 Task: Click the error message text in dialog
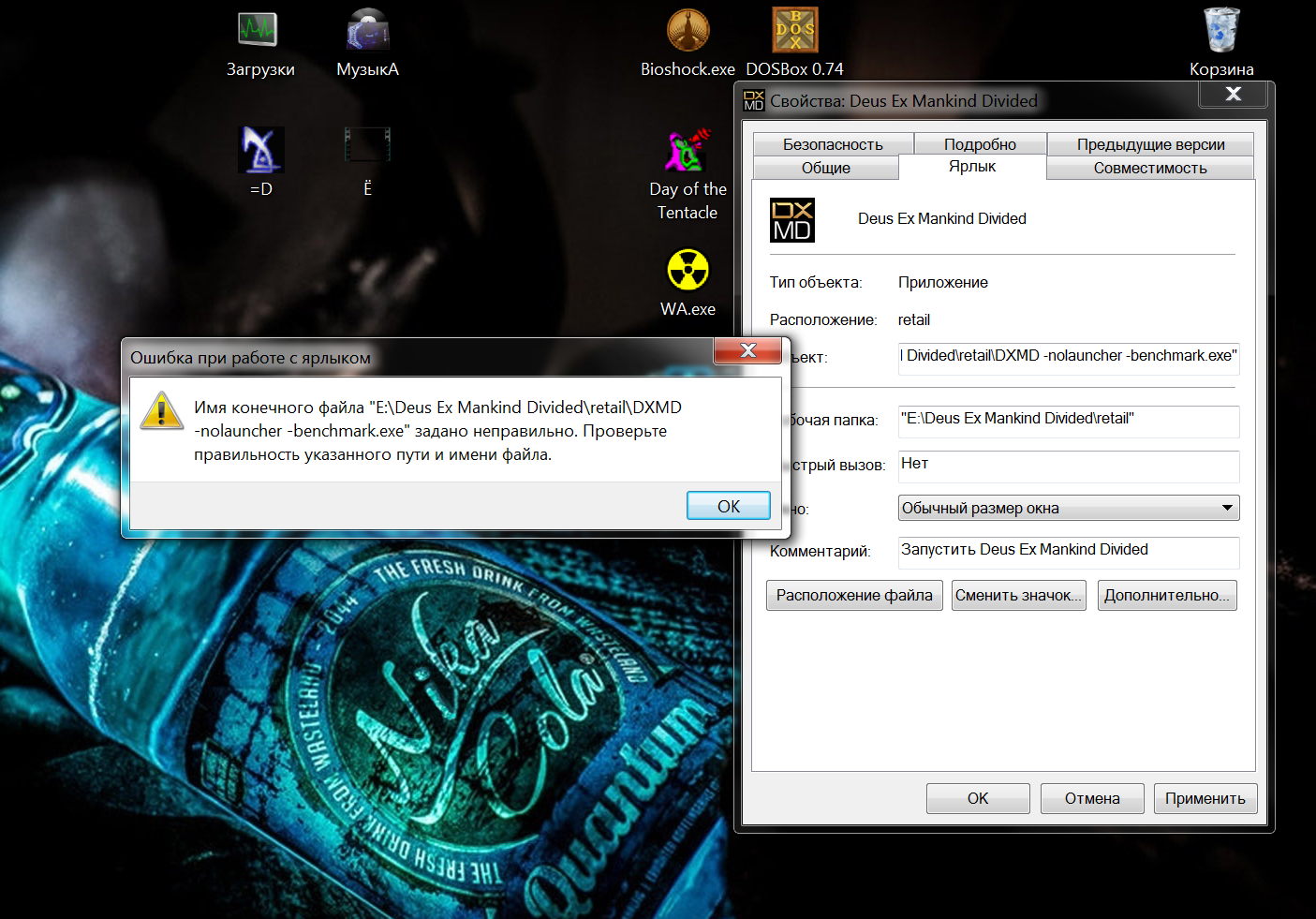point(438,431)
